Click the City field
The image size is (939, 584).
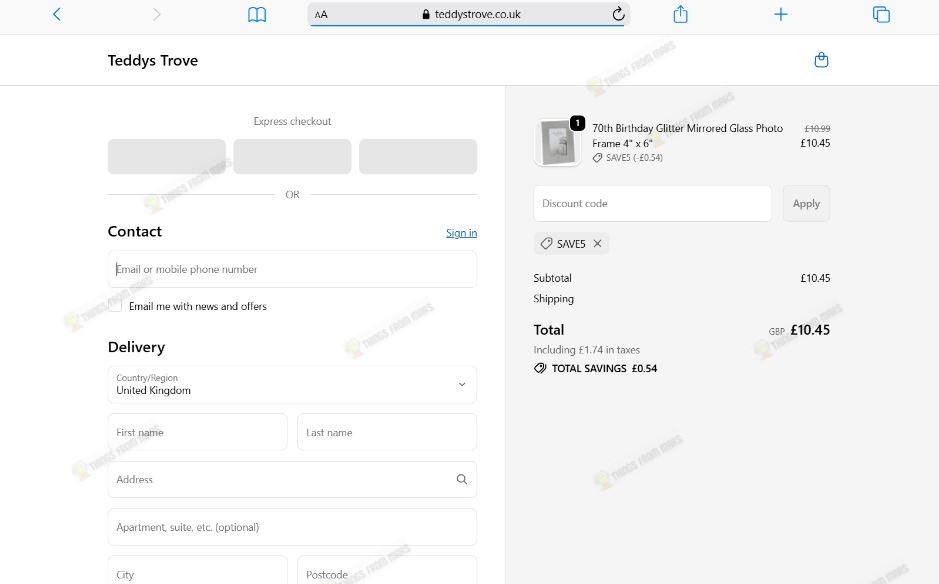[198, 572]
